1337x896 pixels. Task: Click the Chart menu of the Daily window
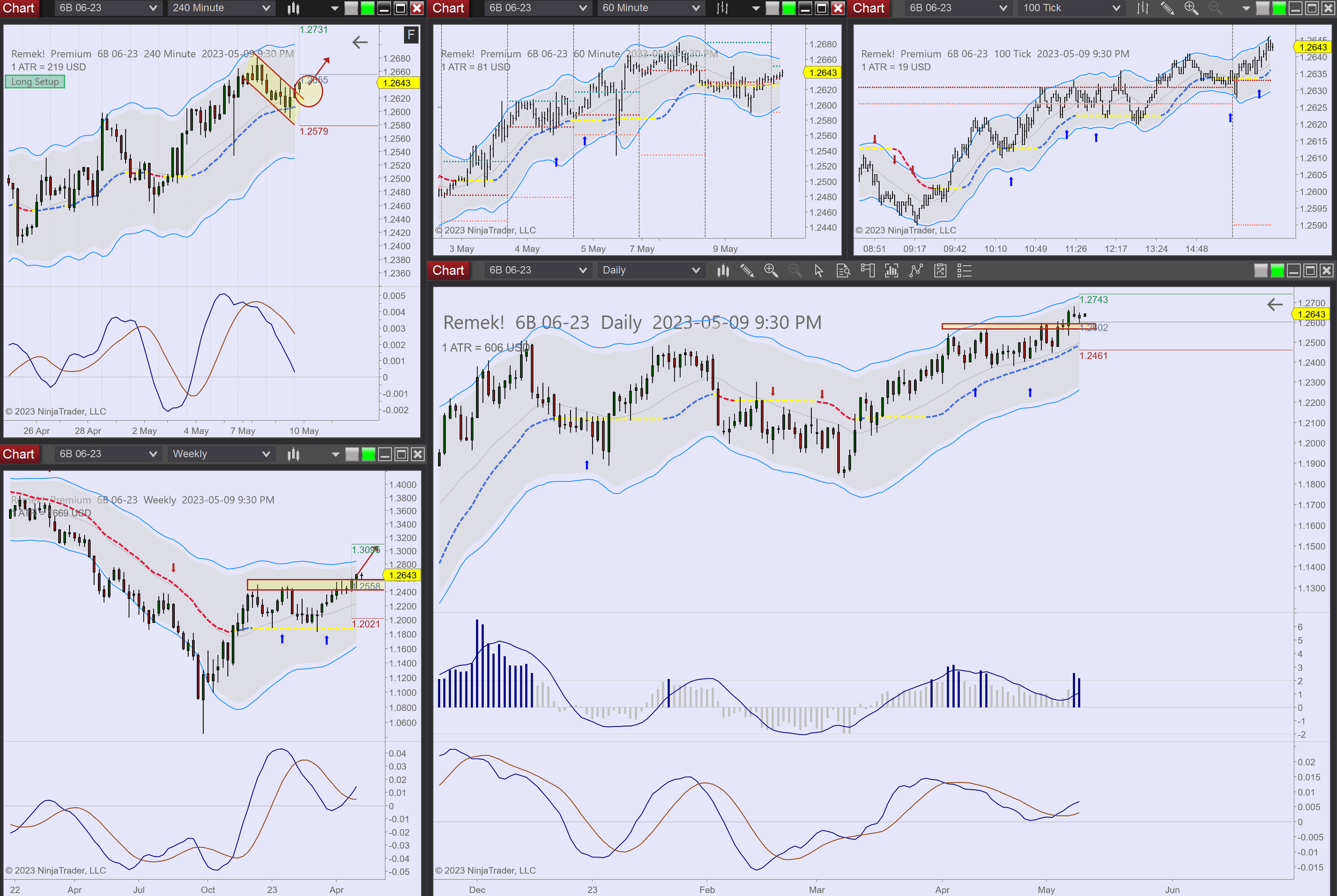[448, 271]
